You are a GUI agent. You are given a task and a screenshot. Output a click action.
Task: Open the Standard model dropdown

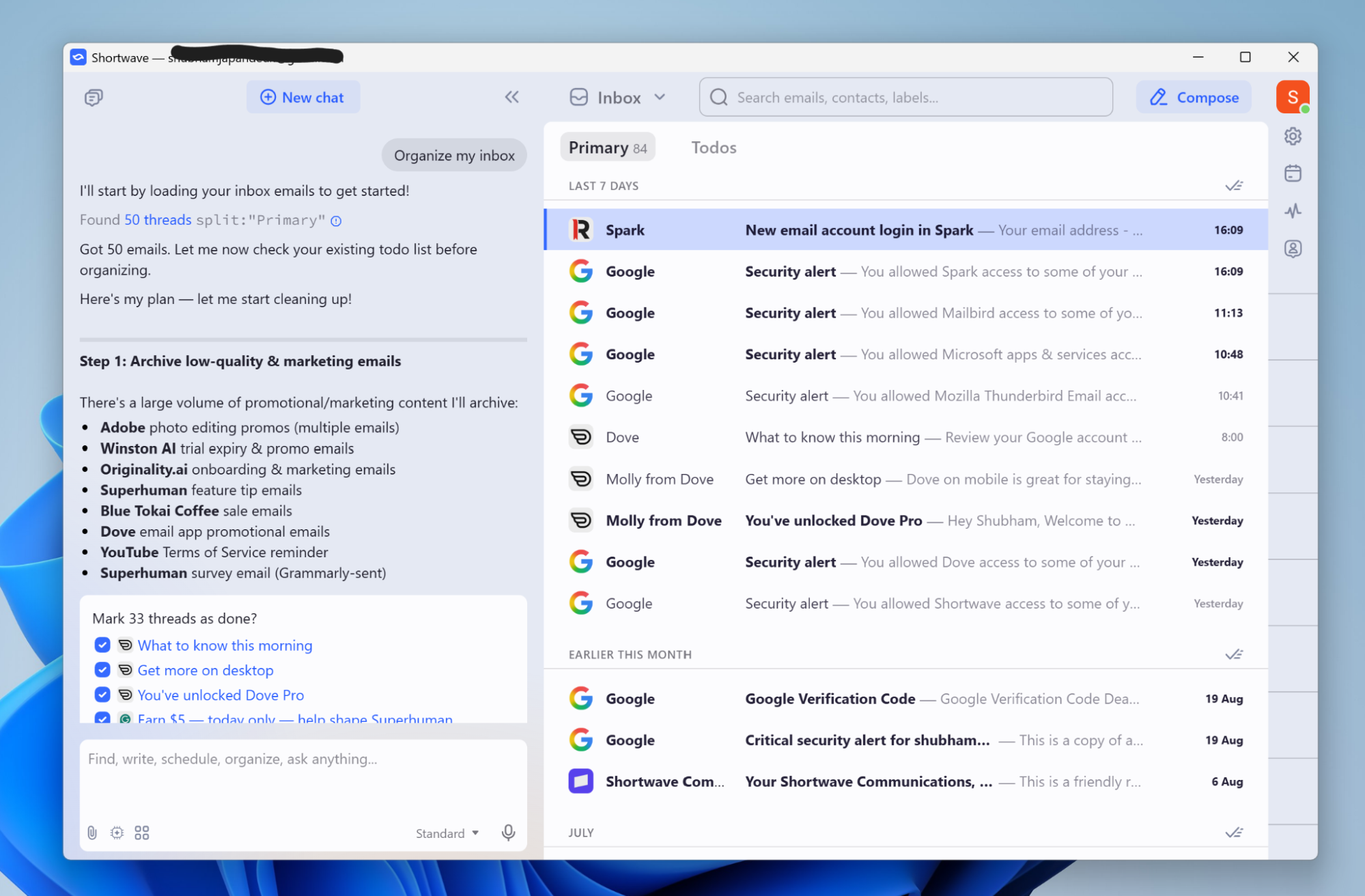[x=447, y=833]
